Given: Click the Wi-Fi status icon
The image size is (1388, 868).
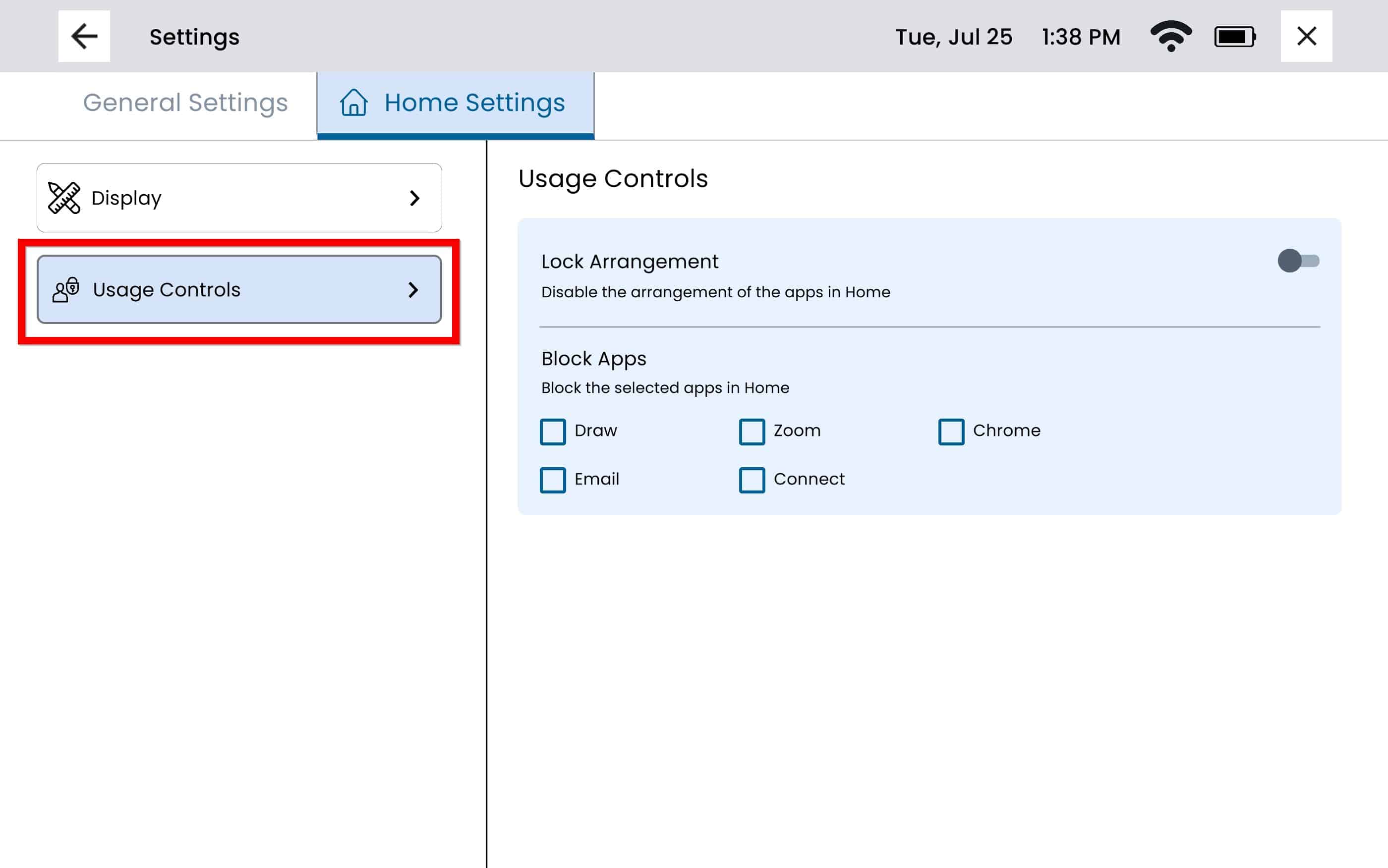Looking at the screenshot, I should [1170, 36].
